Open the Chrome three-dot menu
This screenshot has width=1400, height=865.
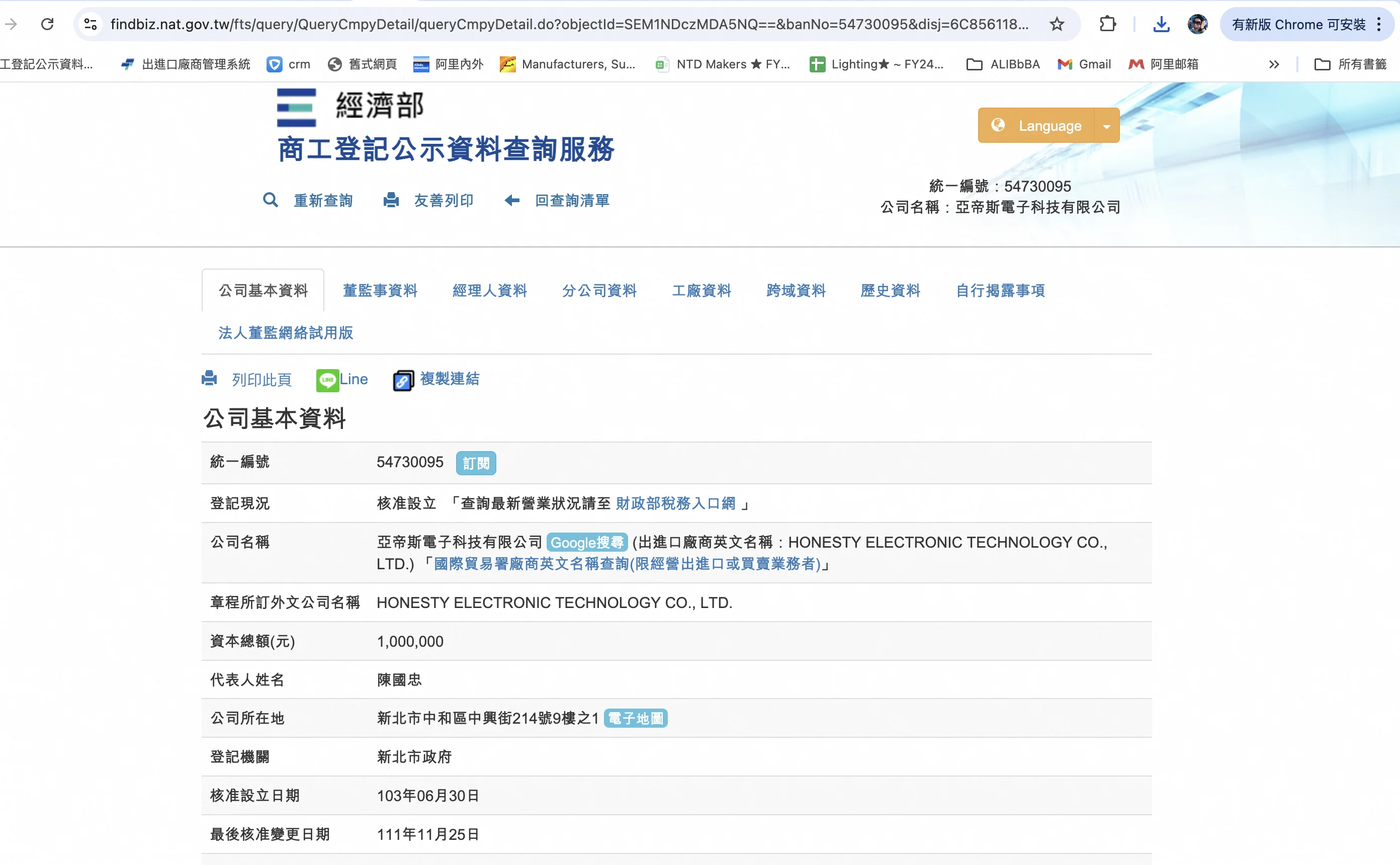(x=1379, y=24)
